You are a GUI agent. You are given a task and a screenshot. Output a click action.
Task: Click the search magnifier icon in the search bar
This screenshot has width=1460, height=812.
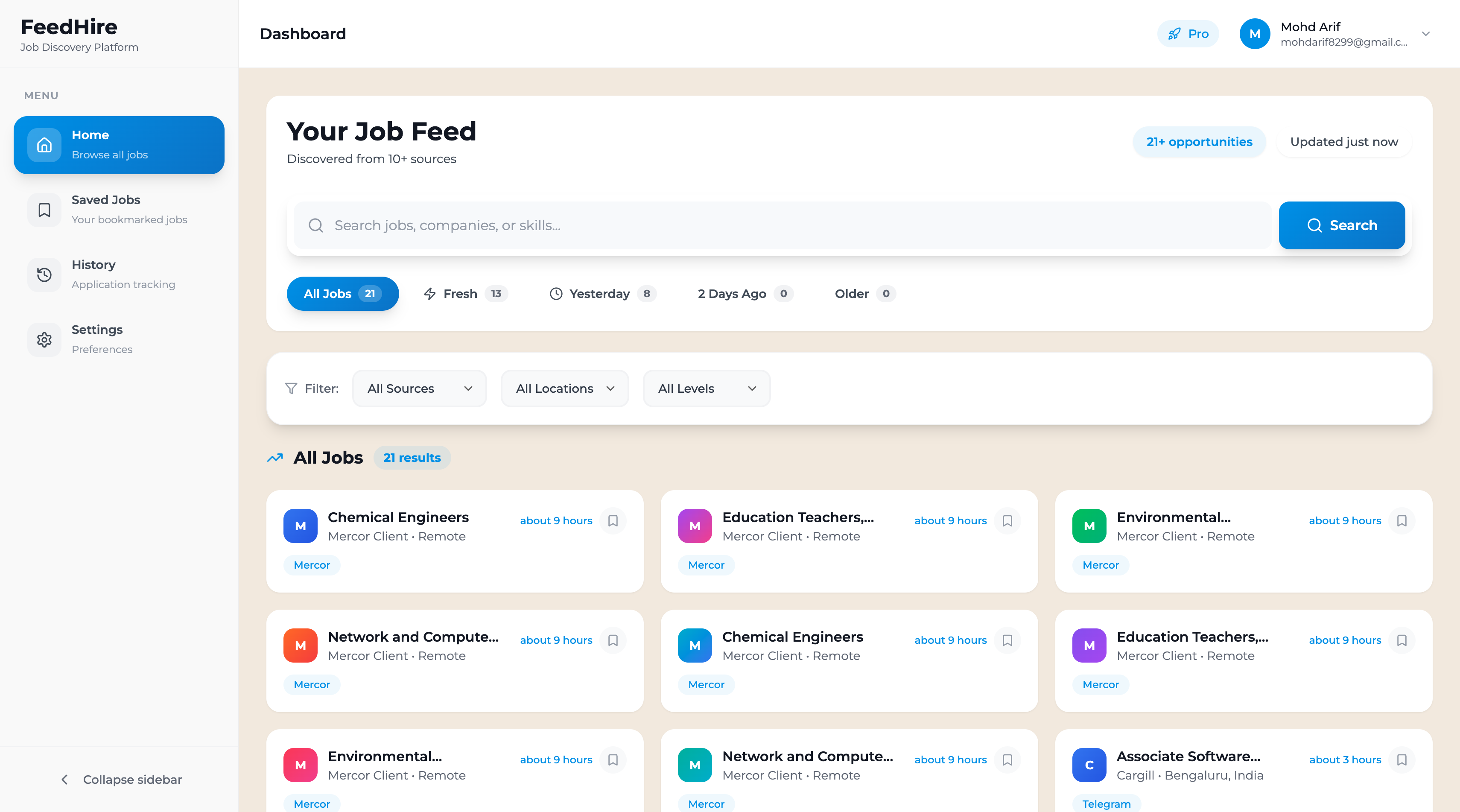click(315, 225)
